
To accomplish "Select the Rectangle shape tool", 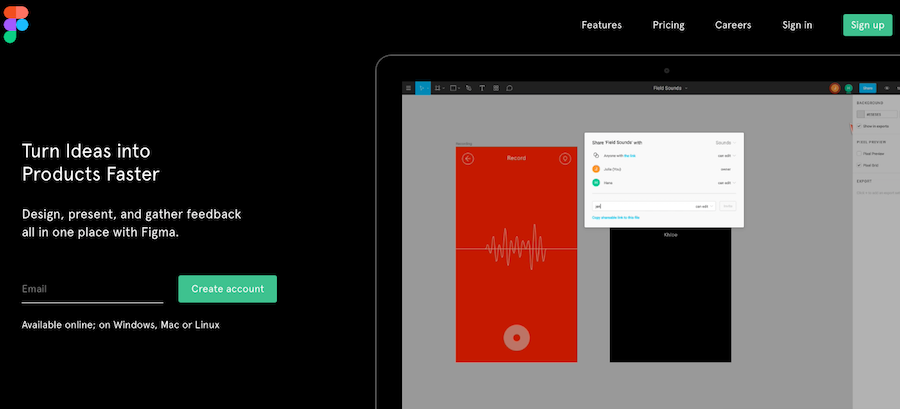I will [453, 88].
